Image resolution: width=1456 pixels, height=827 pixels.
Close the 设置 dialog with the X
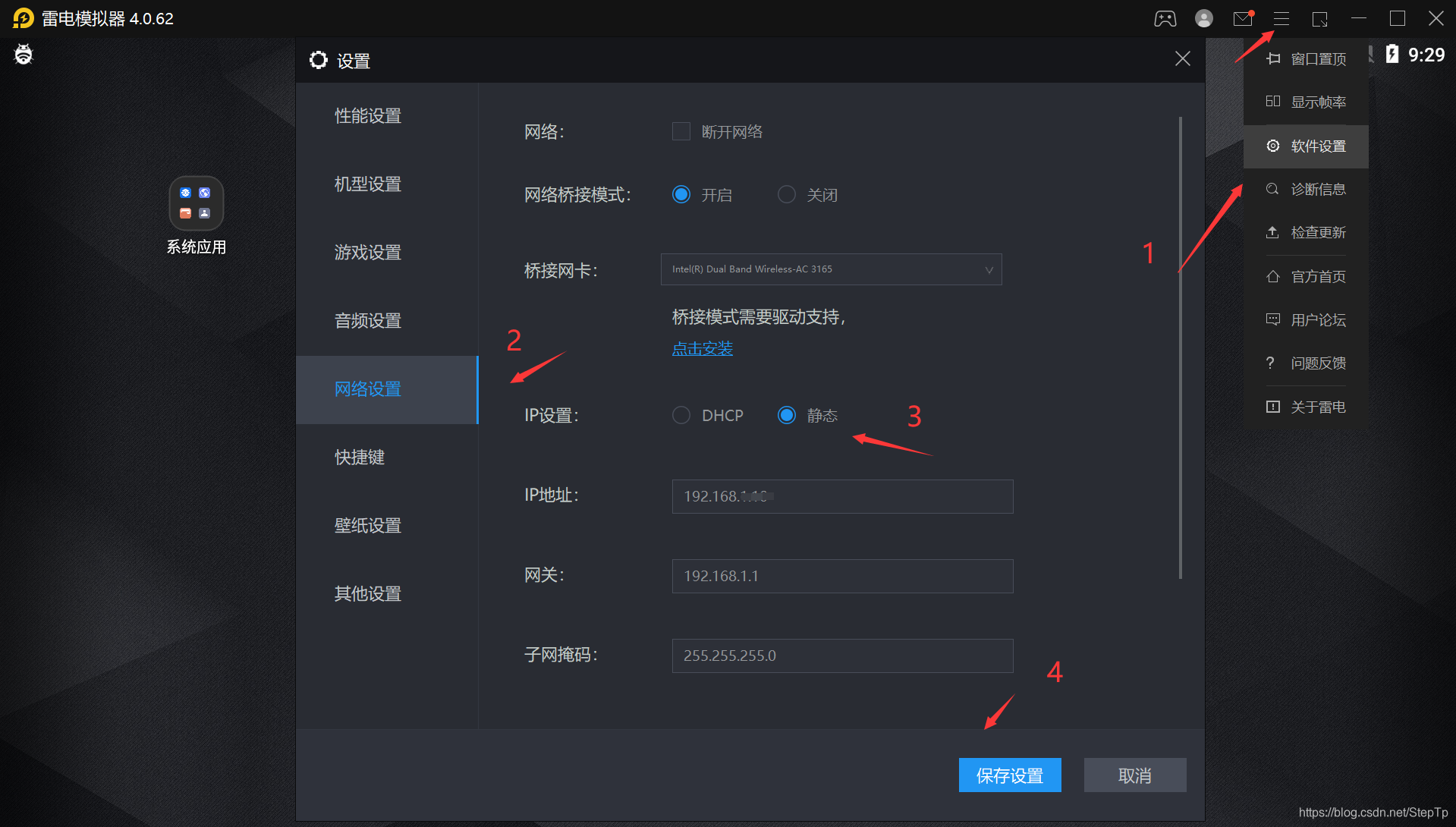(x=1182, y=58)
